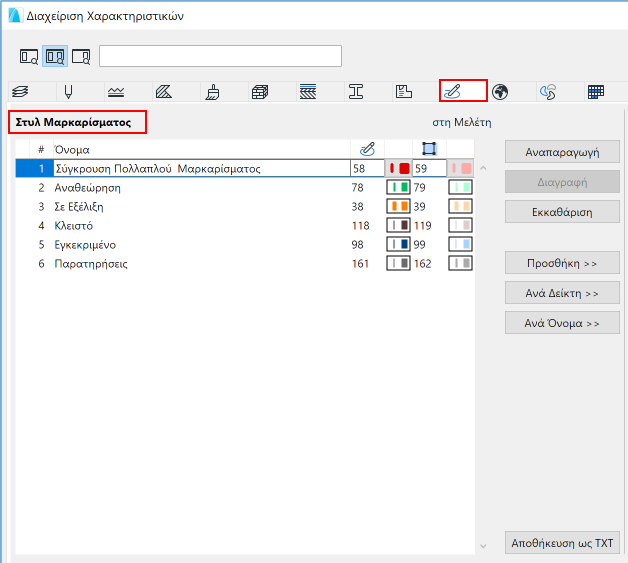Open the Operation Profiles tab icon
628x563 pixels.
[548, 92]
